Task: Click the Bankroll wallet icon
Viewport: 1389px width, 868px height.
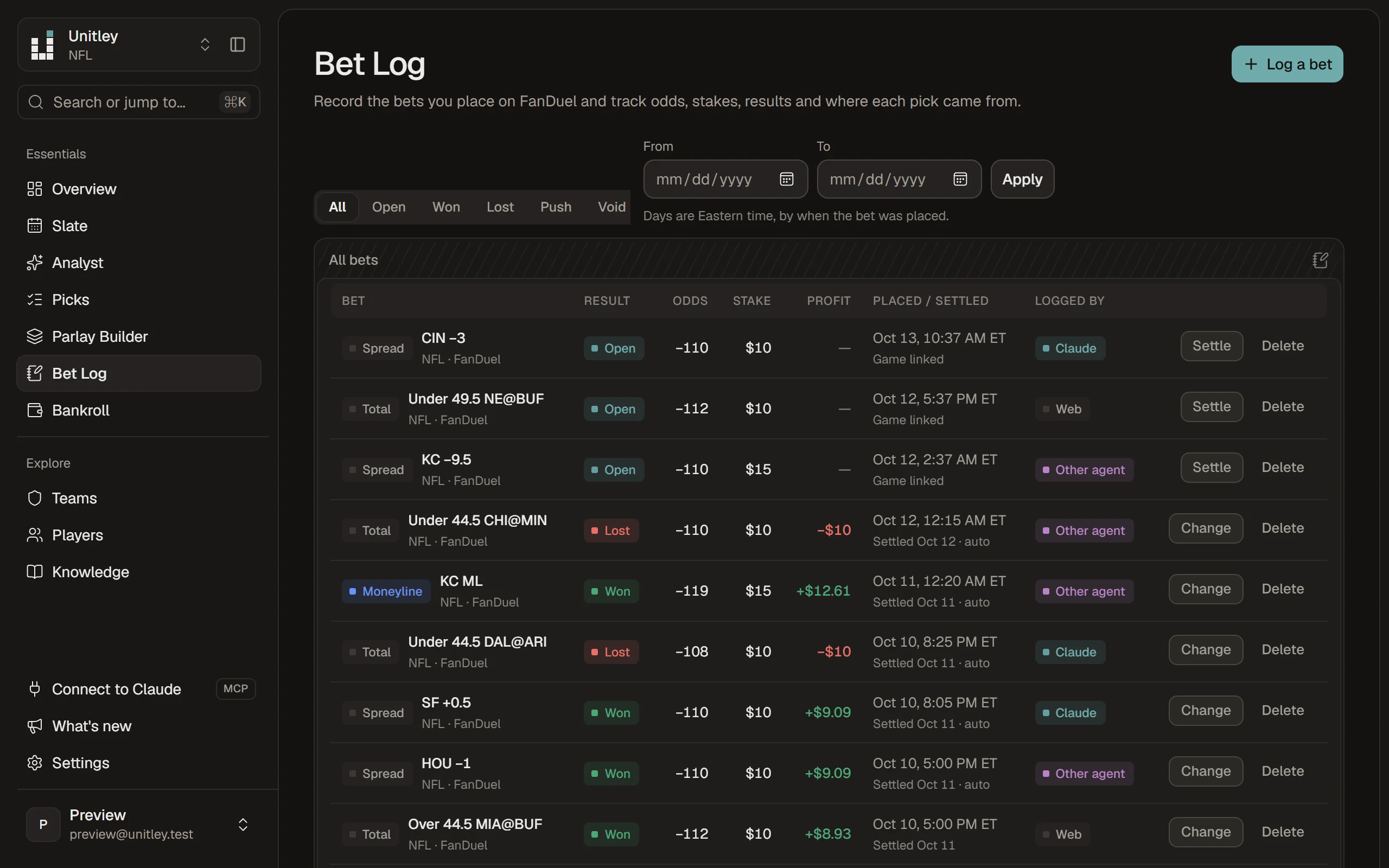Action: [x=34, y=410]
